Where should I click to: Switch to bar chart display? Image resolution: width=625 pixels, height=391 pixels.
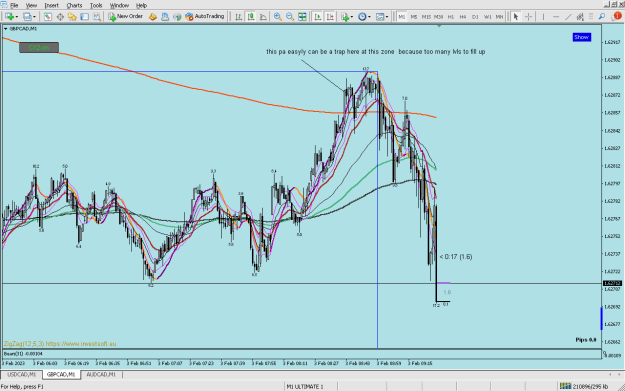pos(238,17)
